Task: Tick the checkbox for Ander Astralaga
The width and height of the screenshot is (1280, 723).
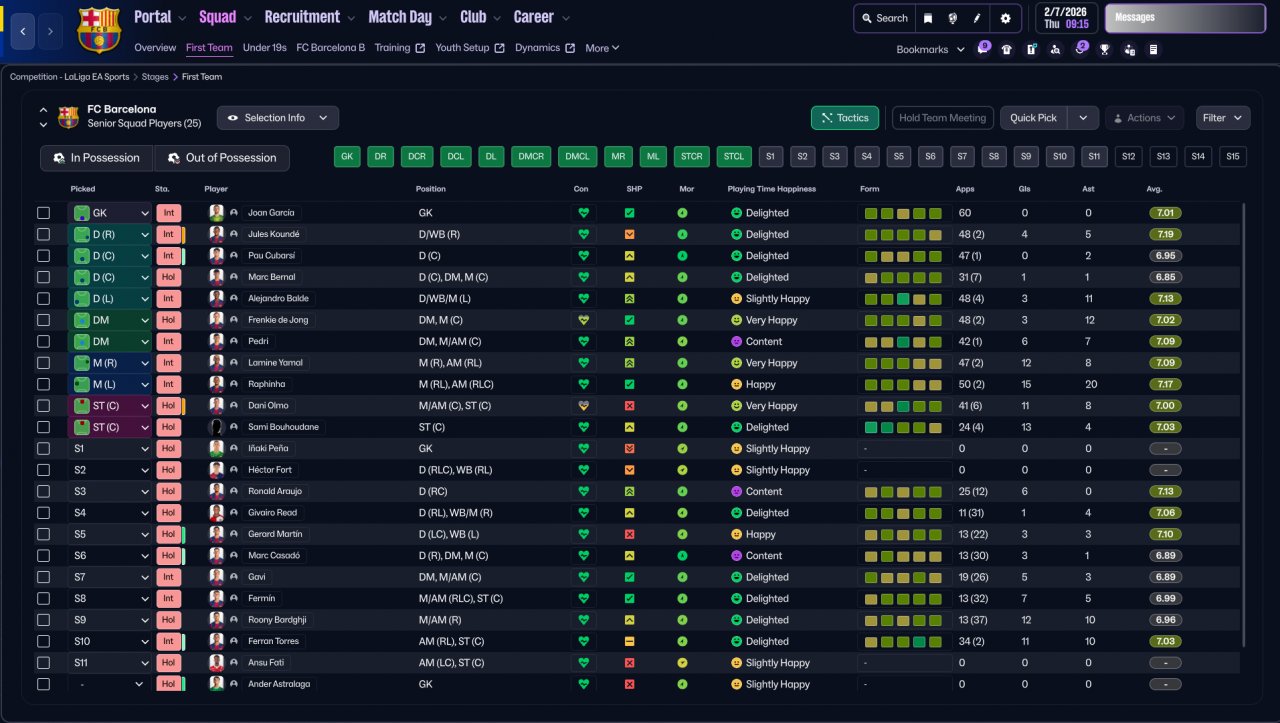Action: click(43, 684)
